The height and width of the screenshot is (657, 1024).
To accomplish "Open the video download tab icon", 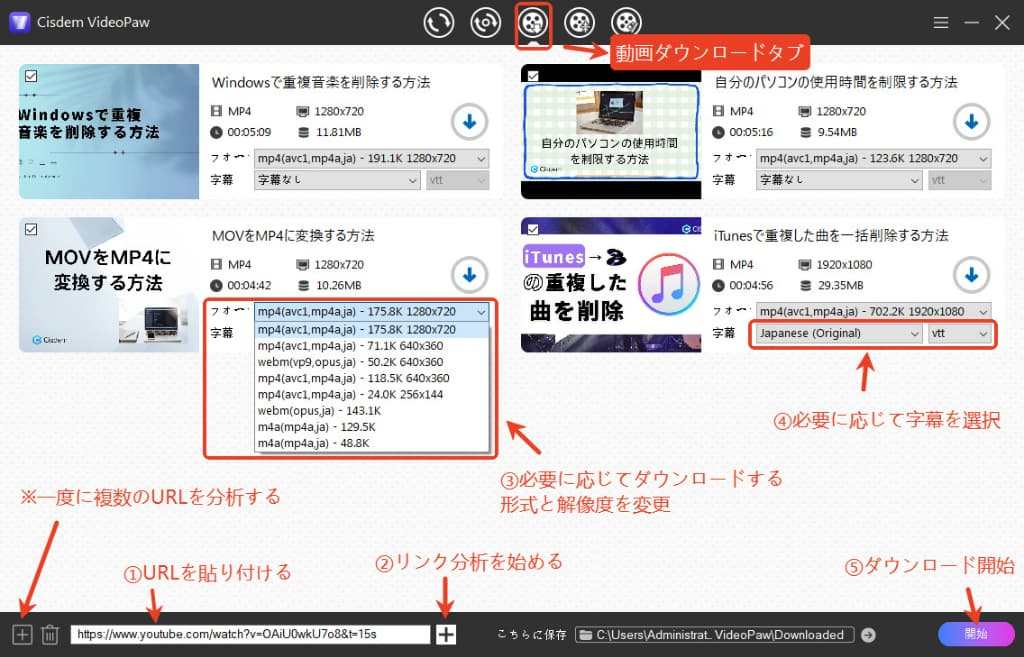I will pos(533,22).
